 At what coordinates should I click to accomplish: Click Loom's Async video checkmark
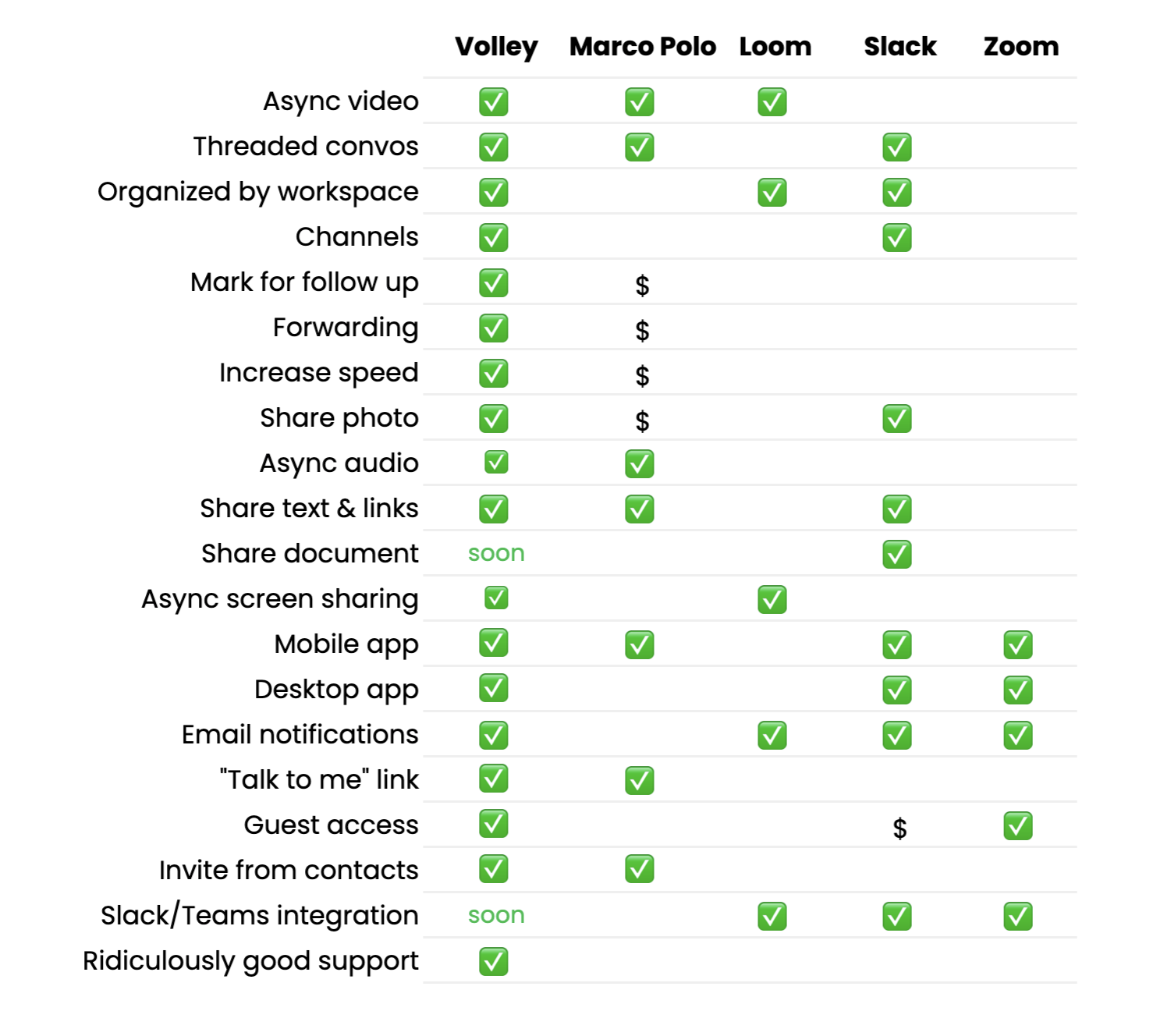pos(772,101)
